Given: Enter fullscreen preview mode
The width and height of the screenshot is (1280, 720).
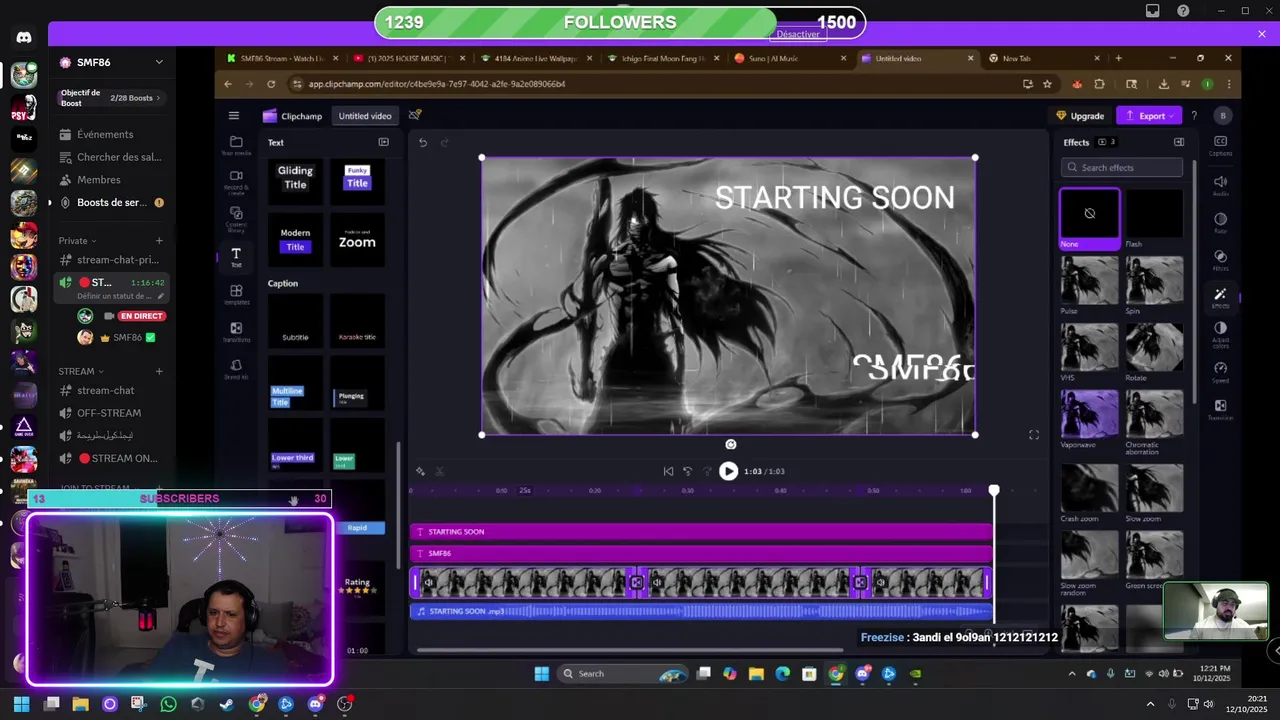Looking at the screenshot, I should tap(1034, 435).
